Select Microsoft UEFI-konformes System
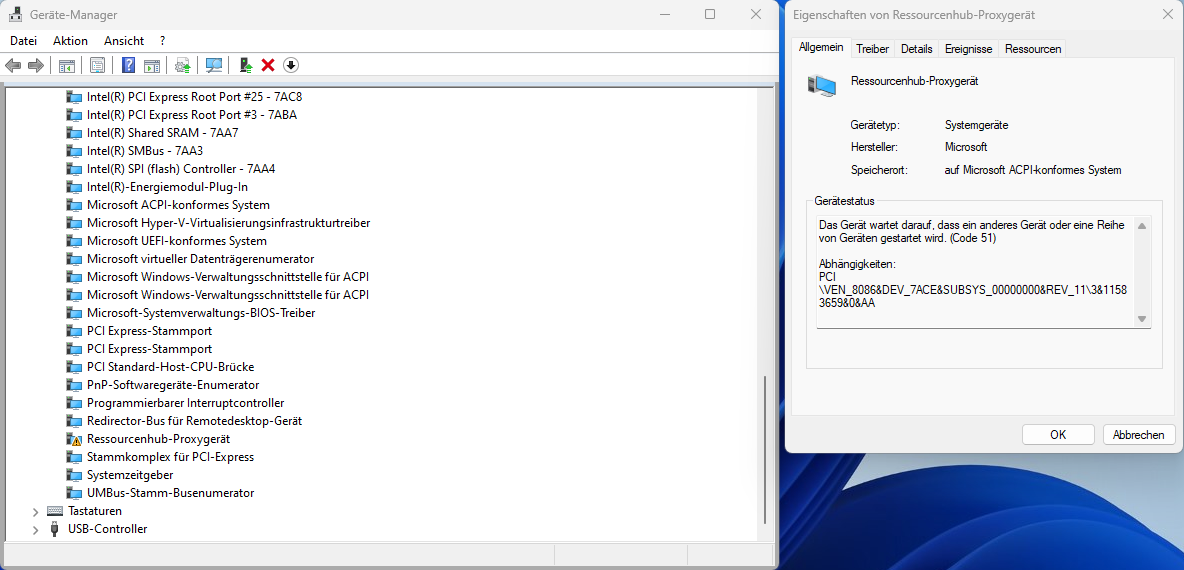 pyautogui.click(x=177, y=241)
